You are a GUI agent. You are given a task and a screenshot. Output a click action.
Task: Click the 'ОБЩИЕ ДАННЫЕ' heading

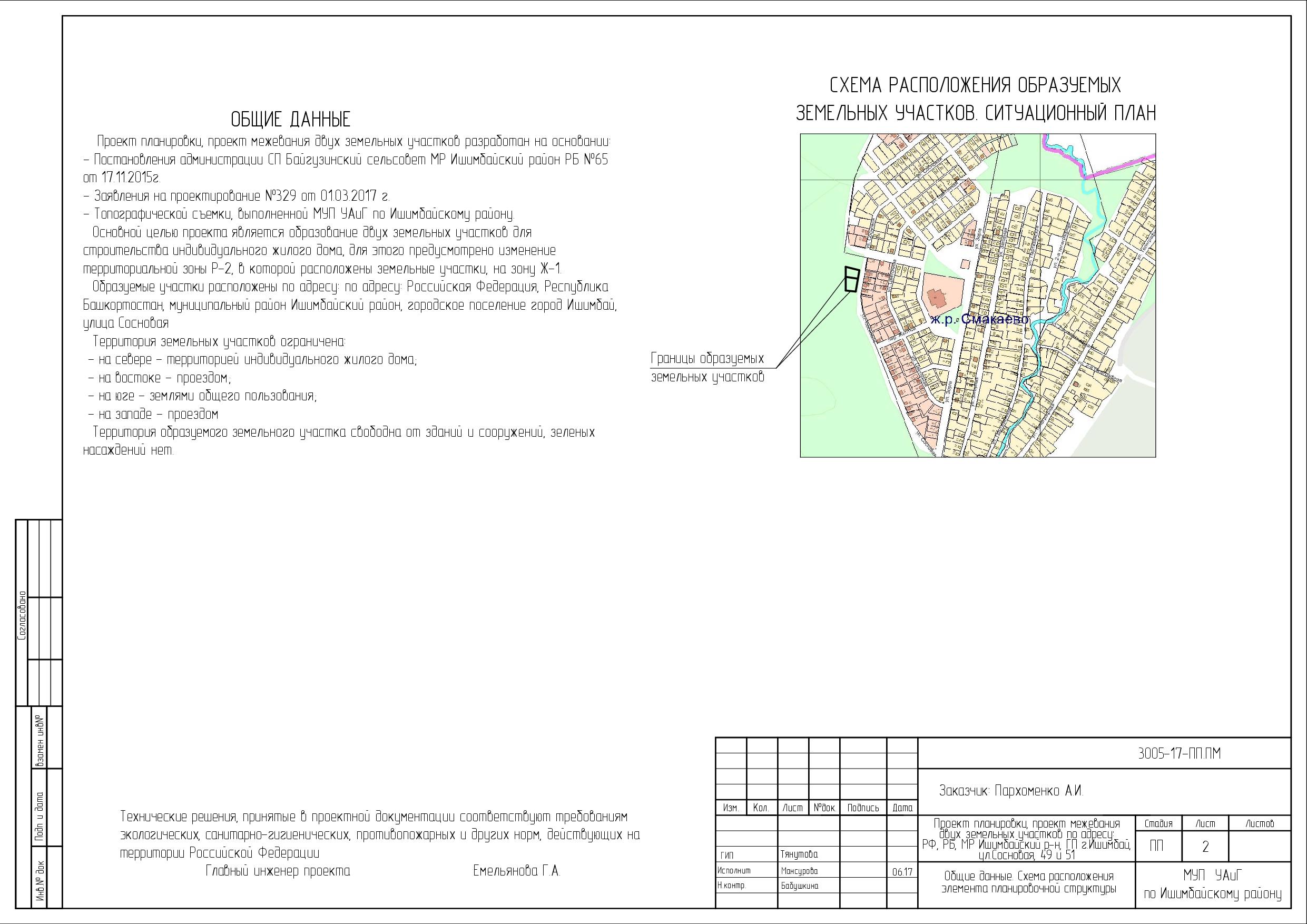click(x=290, y=120)
